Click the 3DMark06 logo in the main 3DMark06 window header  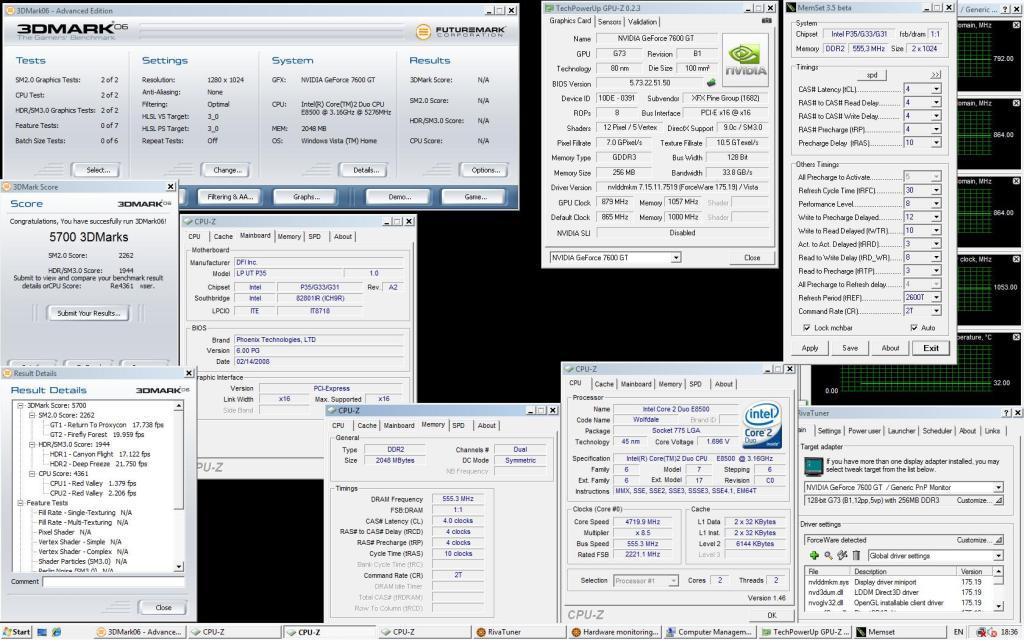coord(72,31)
